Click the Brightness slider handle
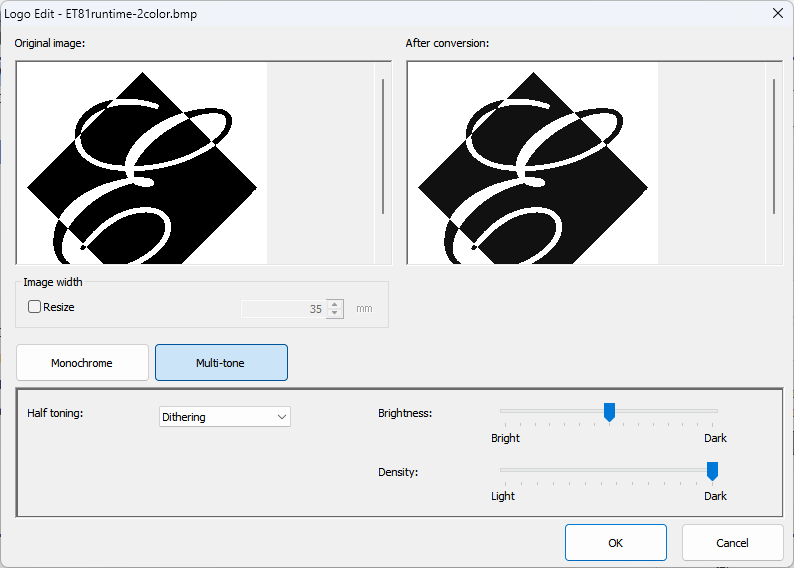 click(x=609, y=411)
